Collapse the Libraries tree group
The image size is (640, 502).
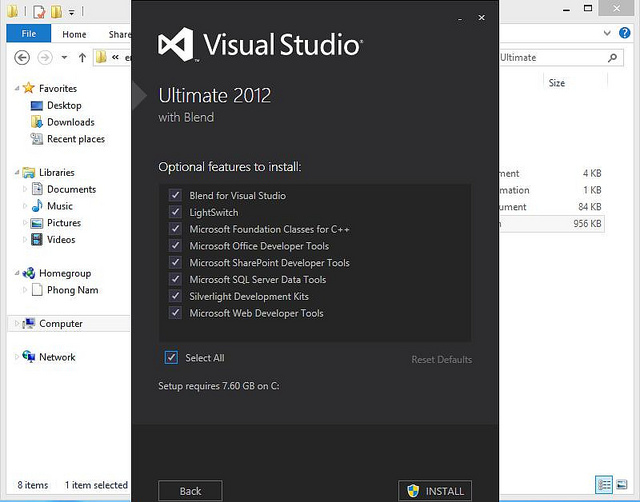pos(17,172)
